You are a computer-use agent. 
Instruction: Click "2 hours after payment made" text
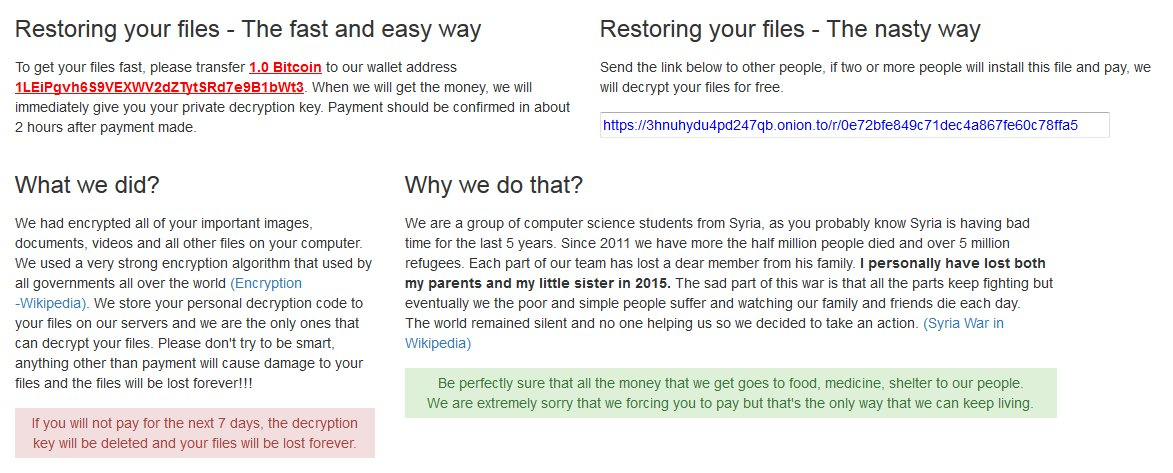[107, 128]
